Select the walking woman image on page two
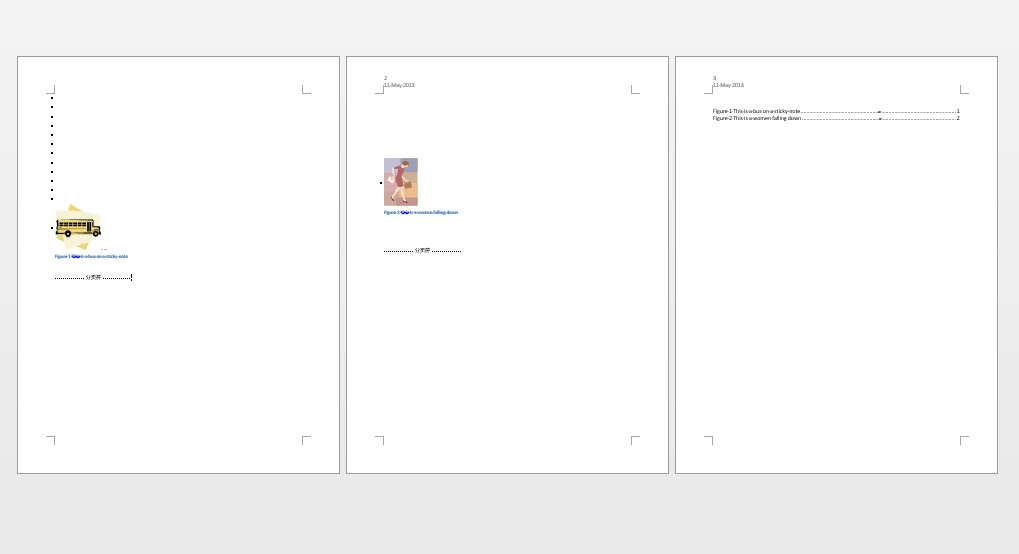The height and width of the screenshot is (554, 1019). click(400, 182)
